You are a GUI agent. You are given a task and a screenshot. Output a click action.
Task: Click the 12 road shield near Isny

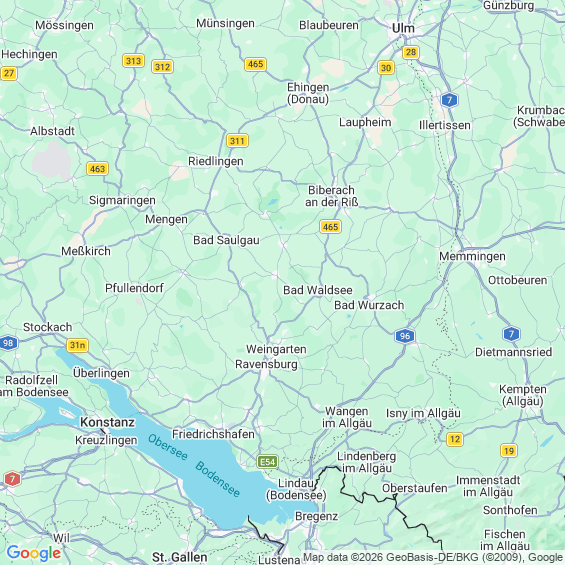point(455,439)
